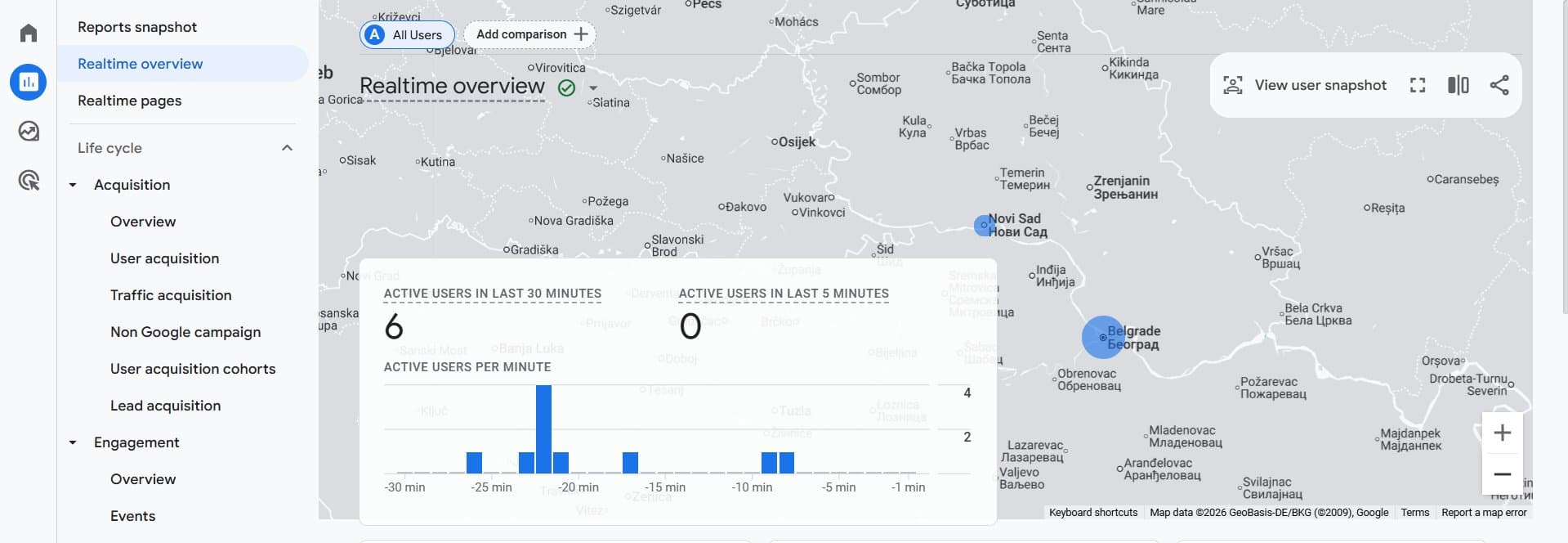Open Engagement Overview report

[143, 479]
